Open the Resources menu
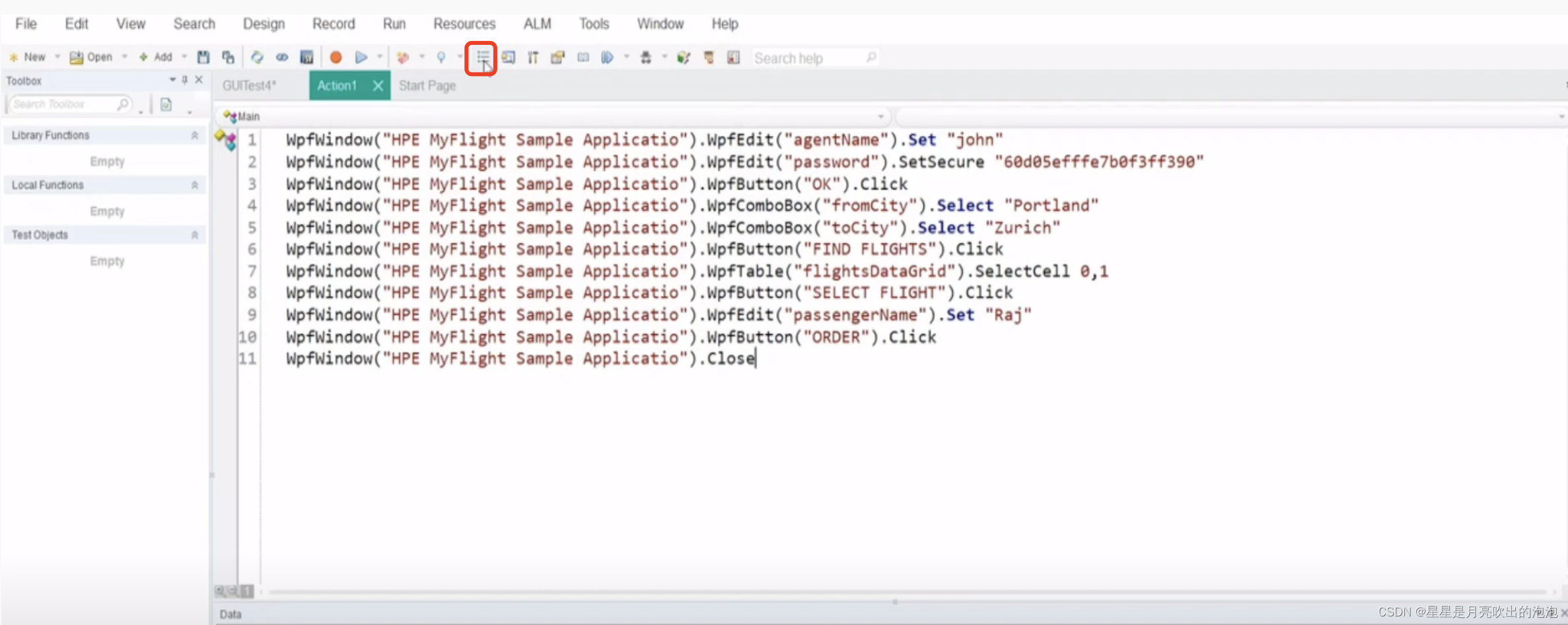Viewport: 1568px width, 625px height. tap(464, 24)
